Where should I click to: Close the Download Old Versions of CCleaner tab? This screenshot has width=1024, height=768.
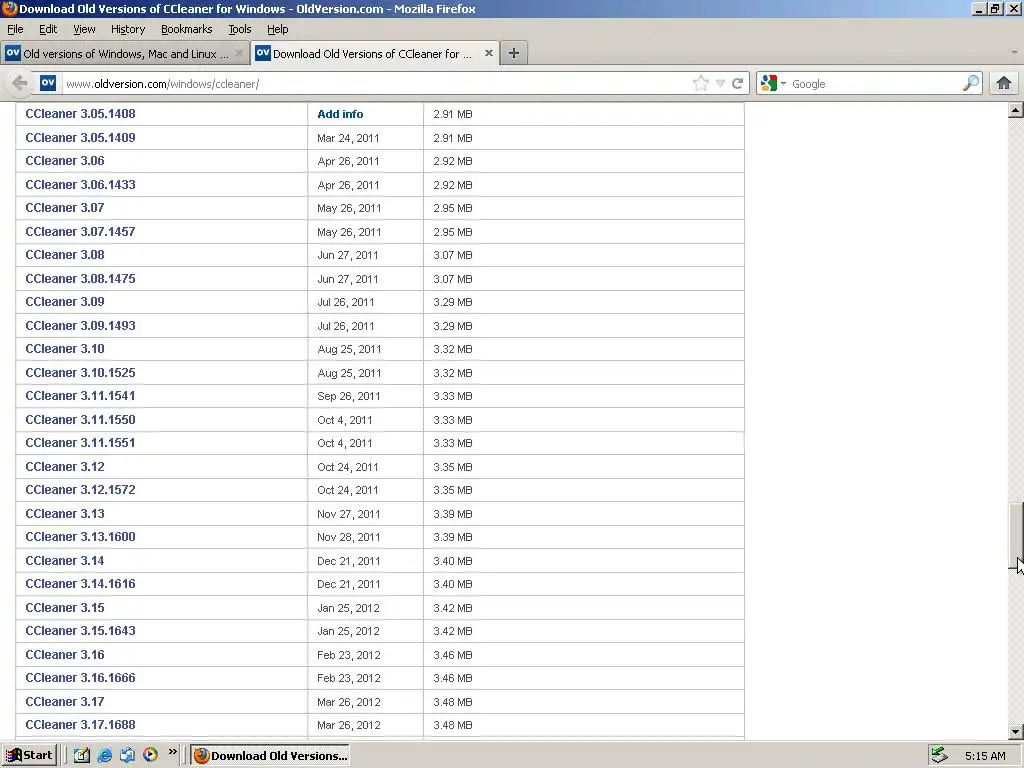[488, 54]
